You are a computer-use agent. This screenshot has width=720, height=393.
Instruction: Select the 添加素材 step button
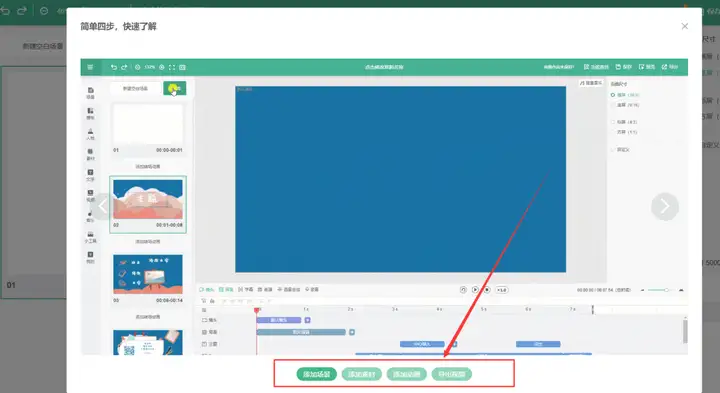pyautogui.click(x=362, y=374)
